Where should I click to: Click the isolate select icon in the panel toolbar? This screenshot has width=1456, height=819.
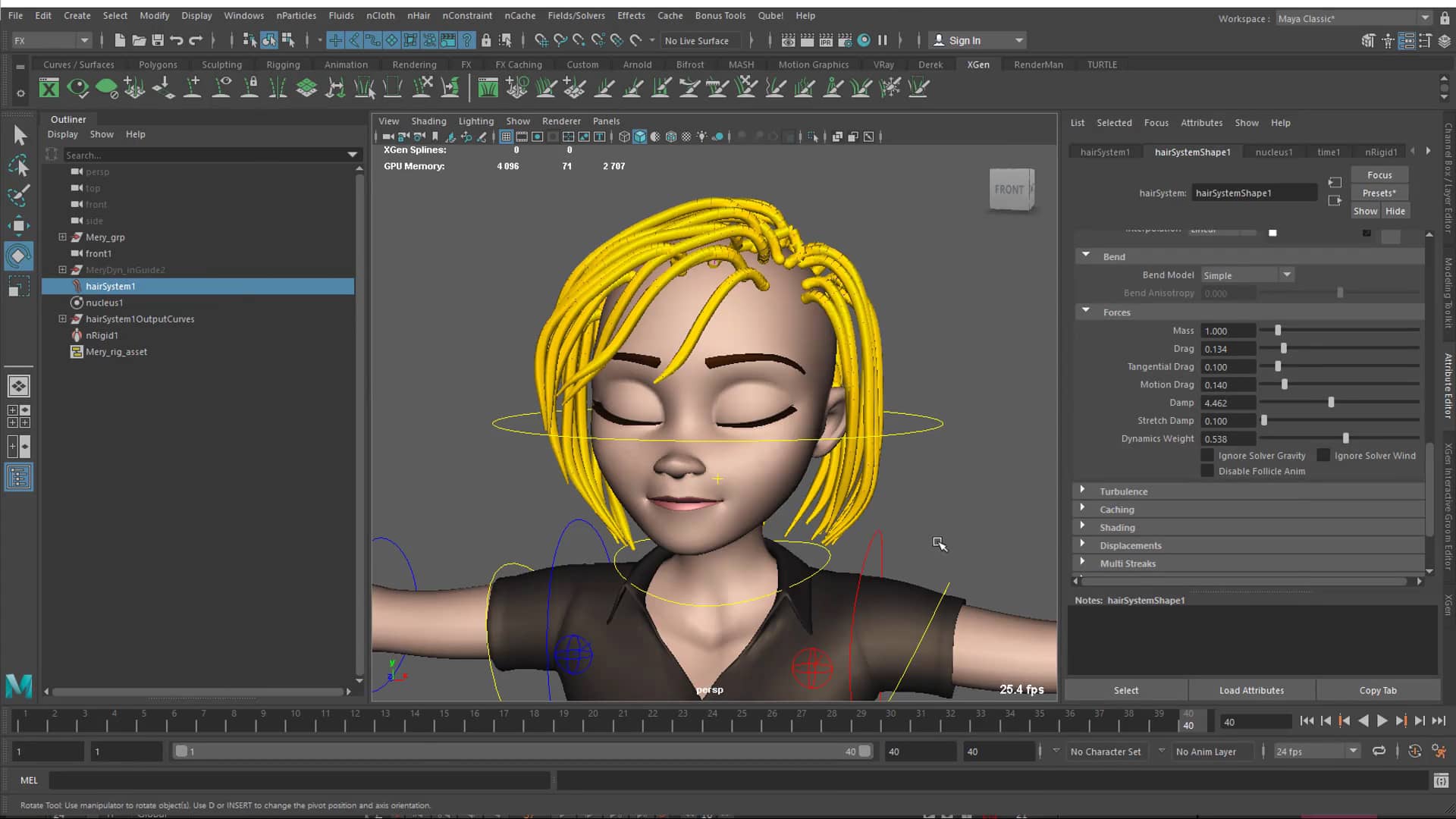pos(814,136)
